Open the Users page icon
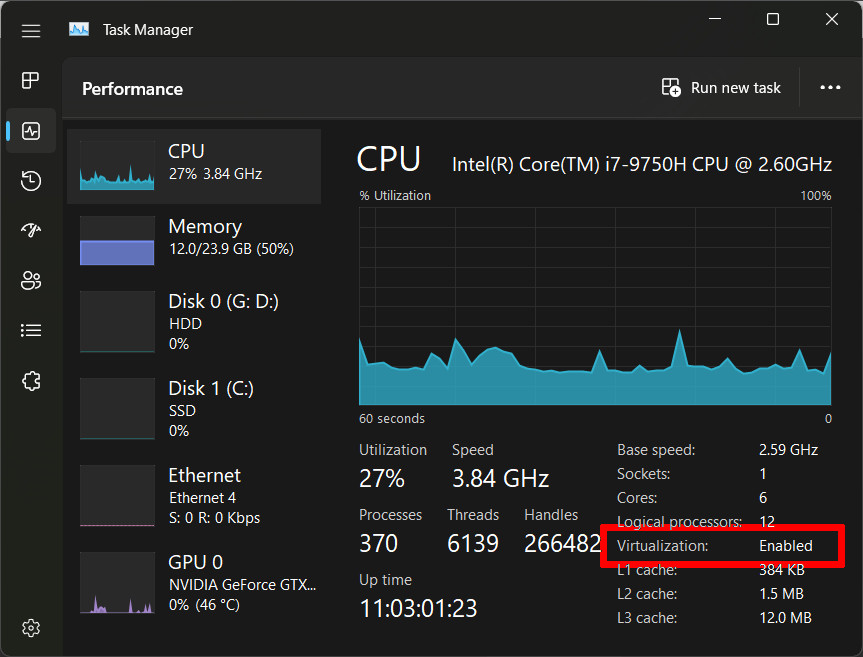 click(31, 280)
